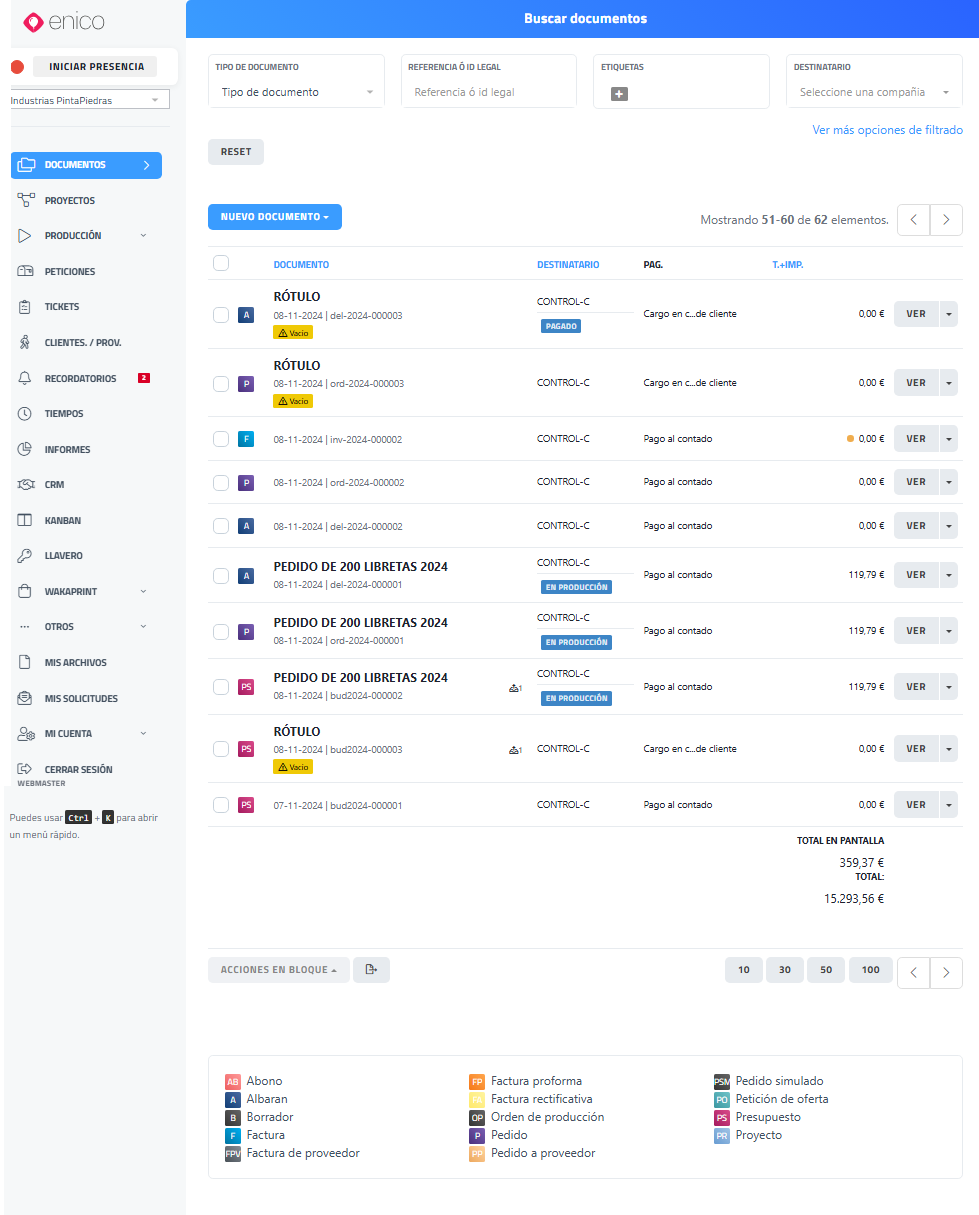Image resolution: width=979 pixels, height=1215 pixels.
Task: Open Proyectos in the sidebar menu
Action: pos(70,201)
